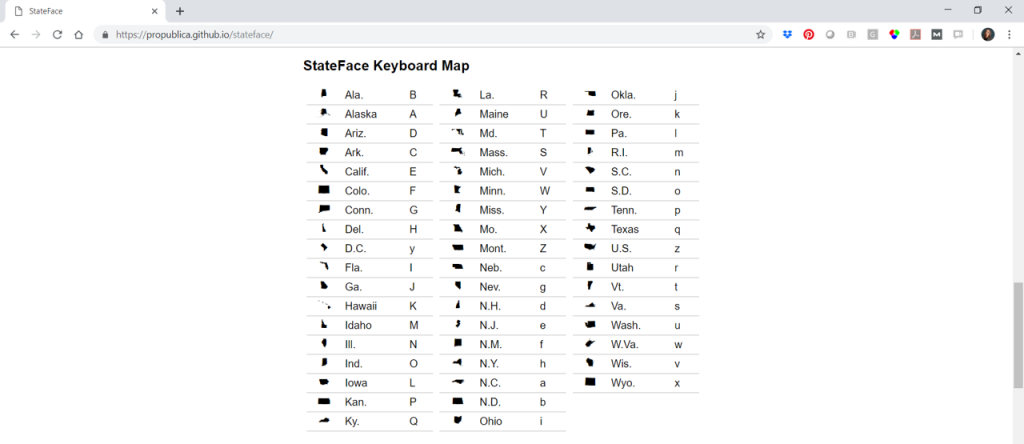
Task: Click the Michigan state glyph
Action: pos(458,171)
